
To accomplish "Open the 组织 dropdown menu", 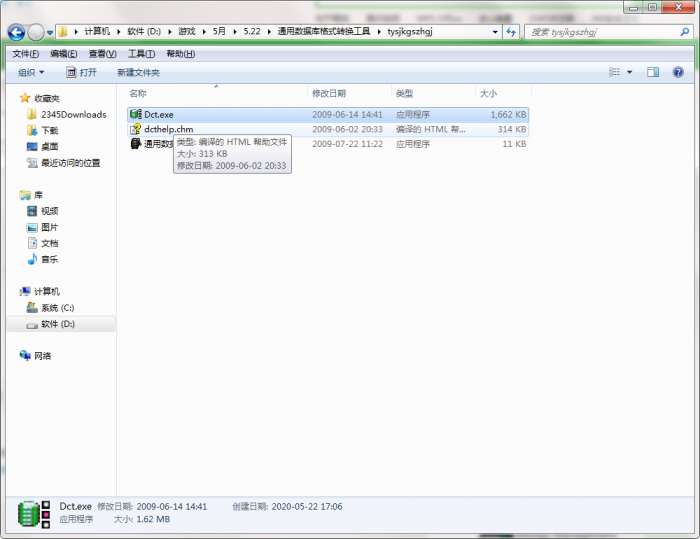I will point(31,72).
